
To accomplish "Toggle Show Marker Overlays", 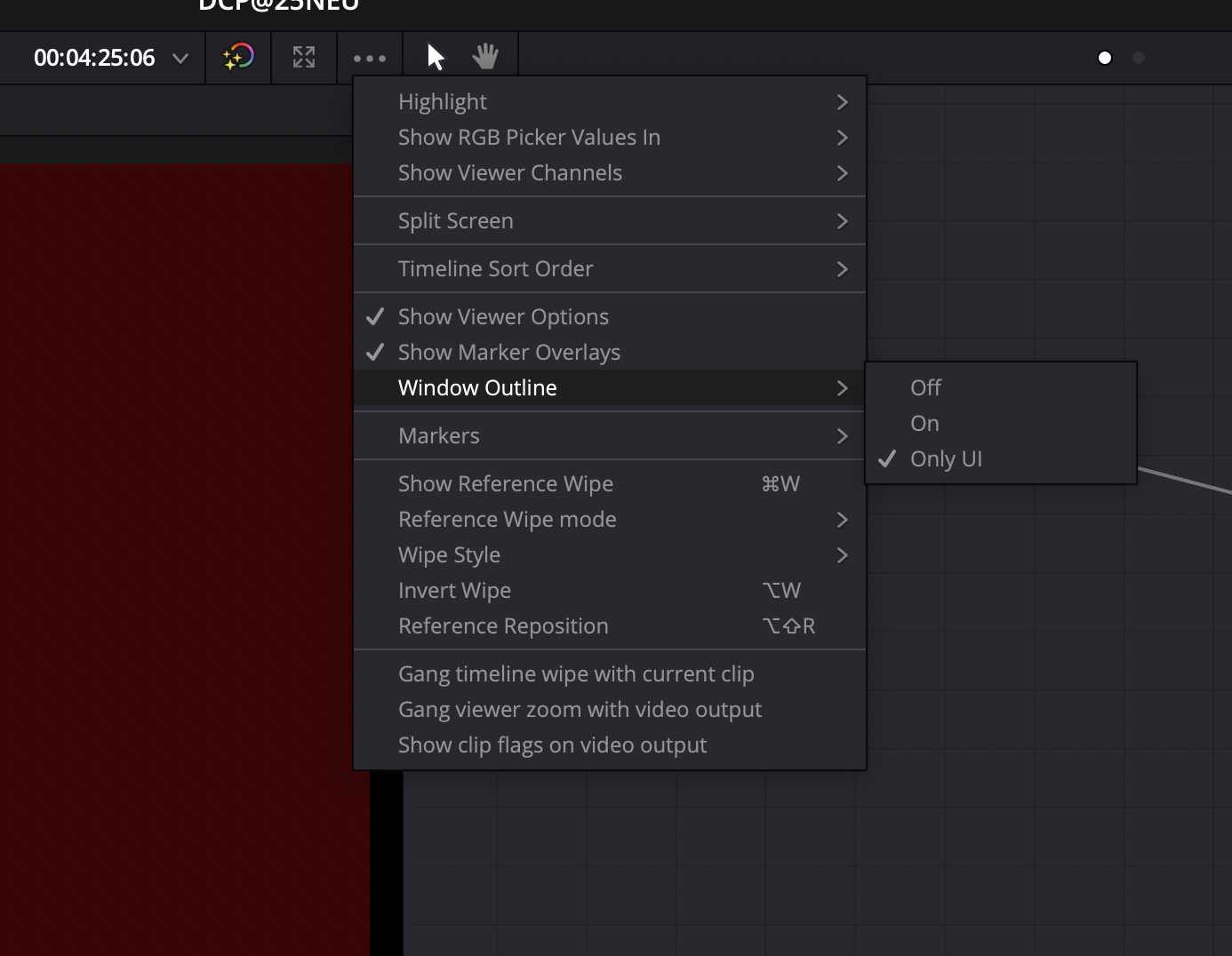I will 610,353.
